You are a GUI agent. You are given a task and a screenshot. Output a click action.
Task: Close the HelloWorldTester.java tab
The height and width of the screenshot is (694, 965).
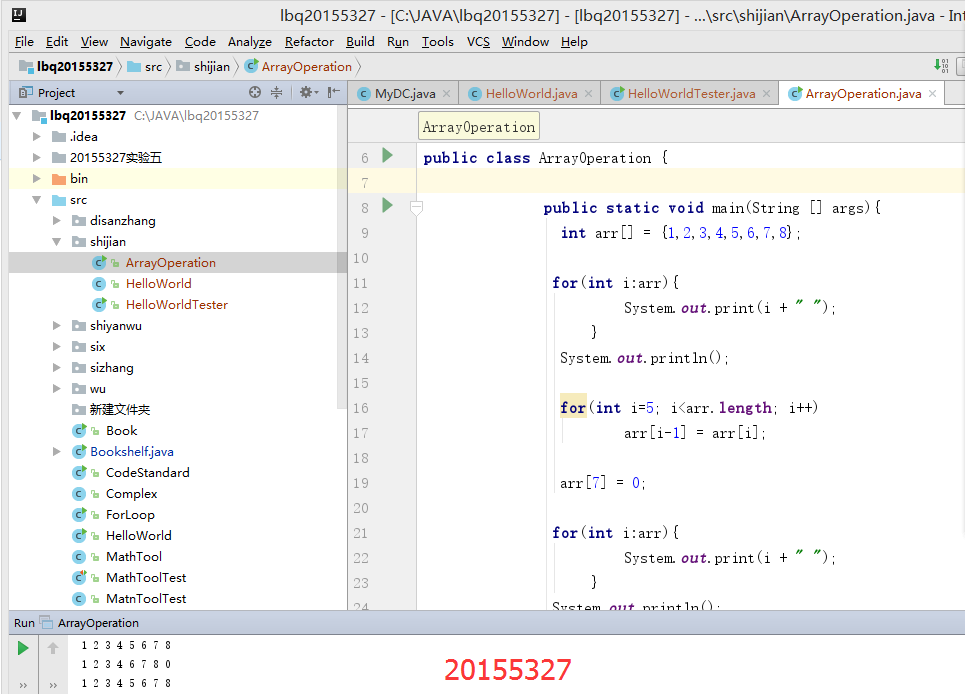[766, 94]
